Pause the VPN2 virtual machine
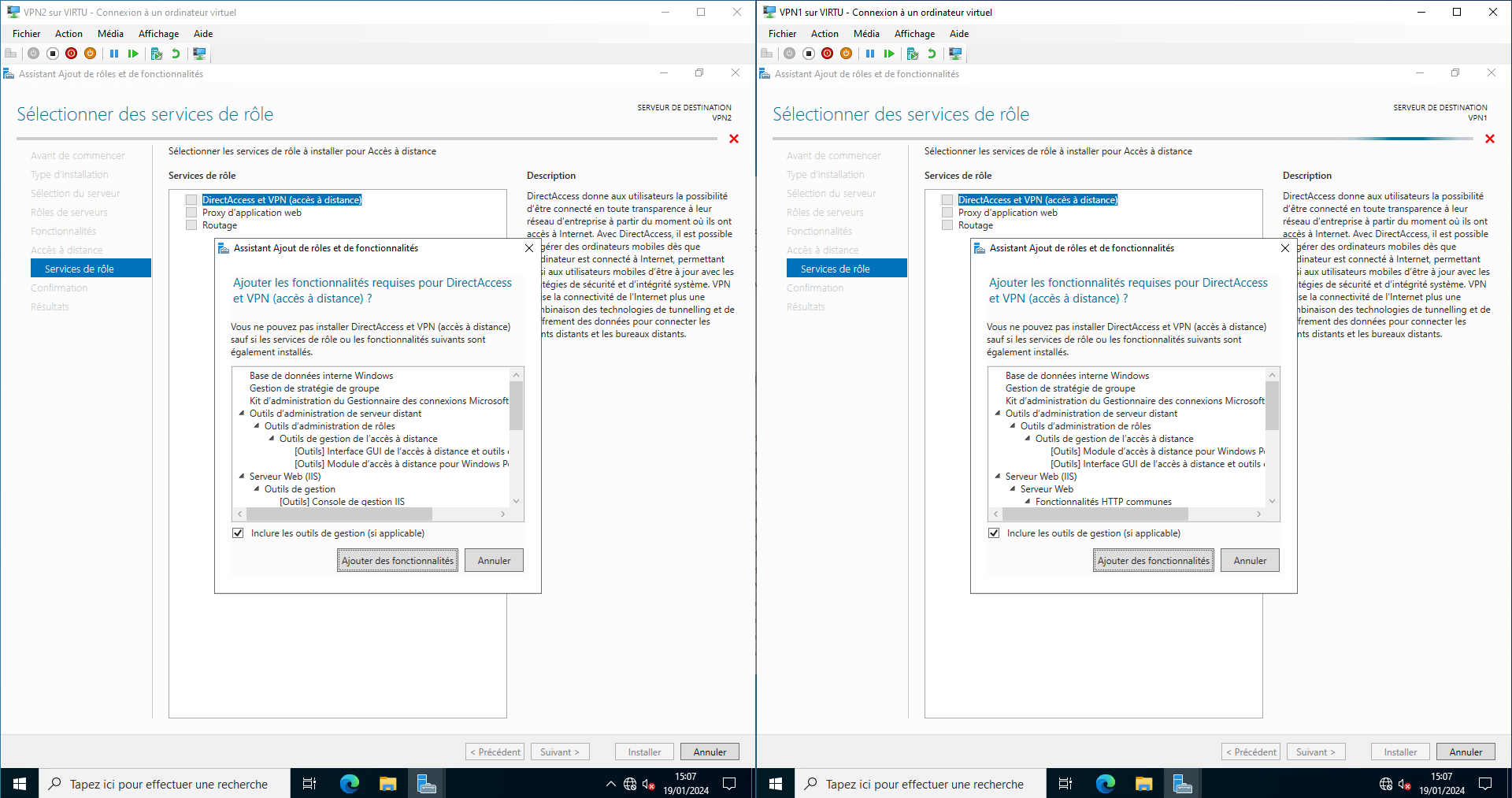The height and width of the screenshot is (798, 1512). coord(114,54)
